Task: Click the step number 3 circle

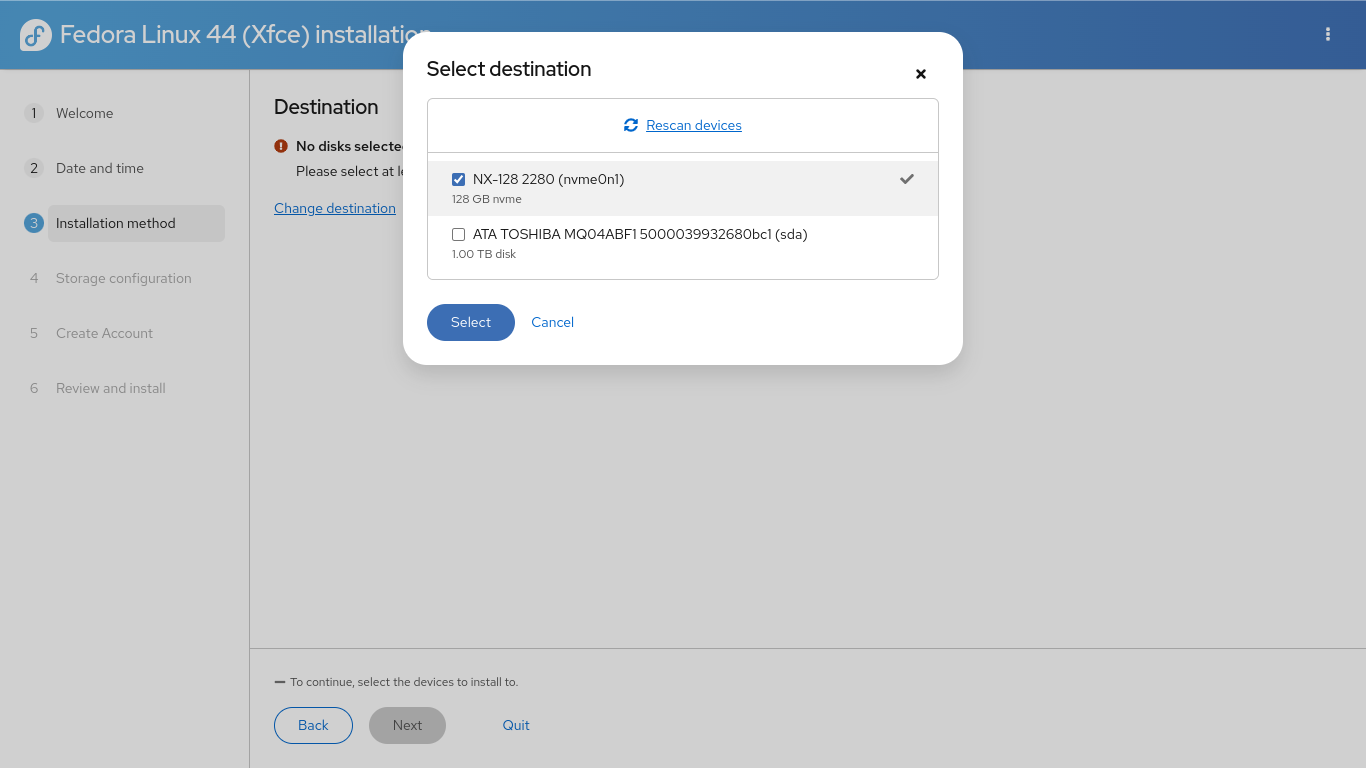Action: 34,223
